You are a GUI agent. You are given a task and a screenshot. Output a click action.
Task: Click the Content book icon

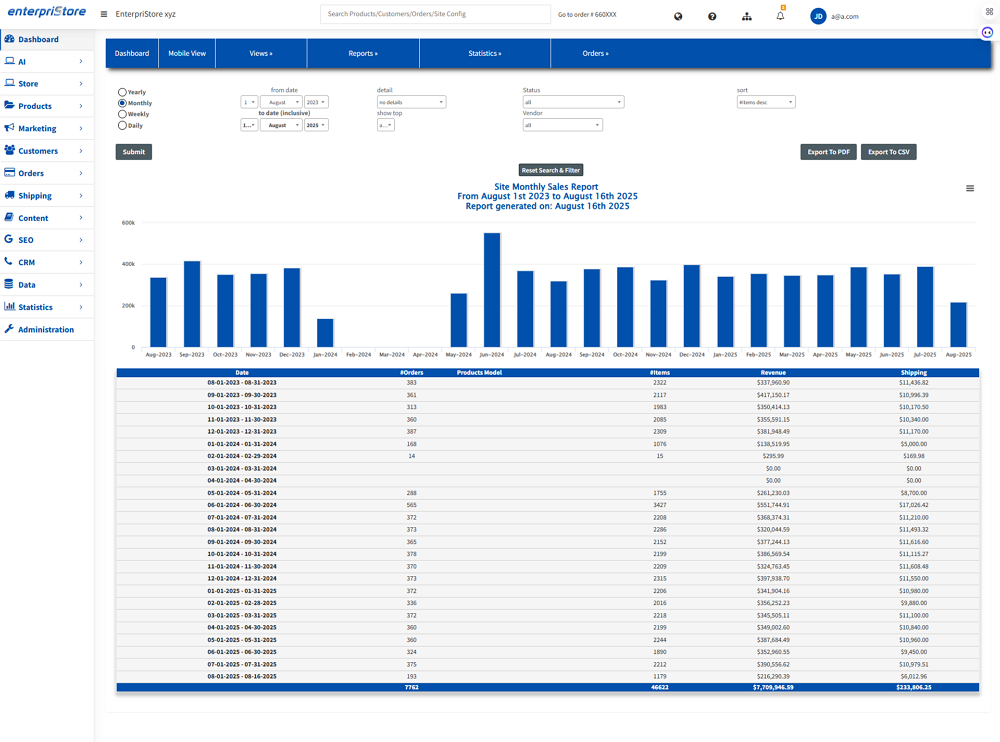10,217
